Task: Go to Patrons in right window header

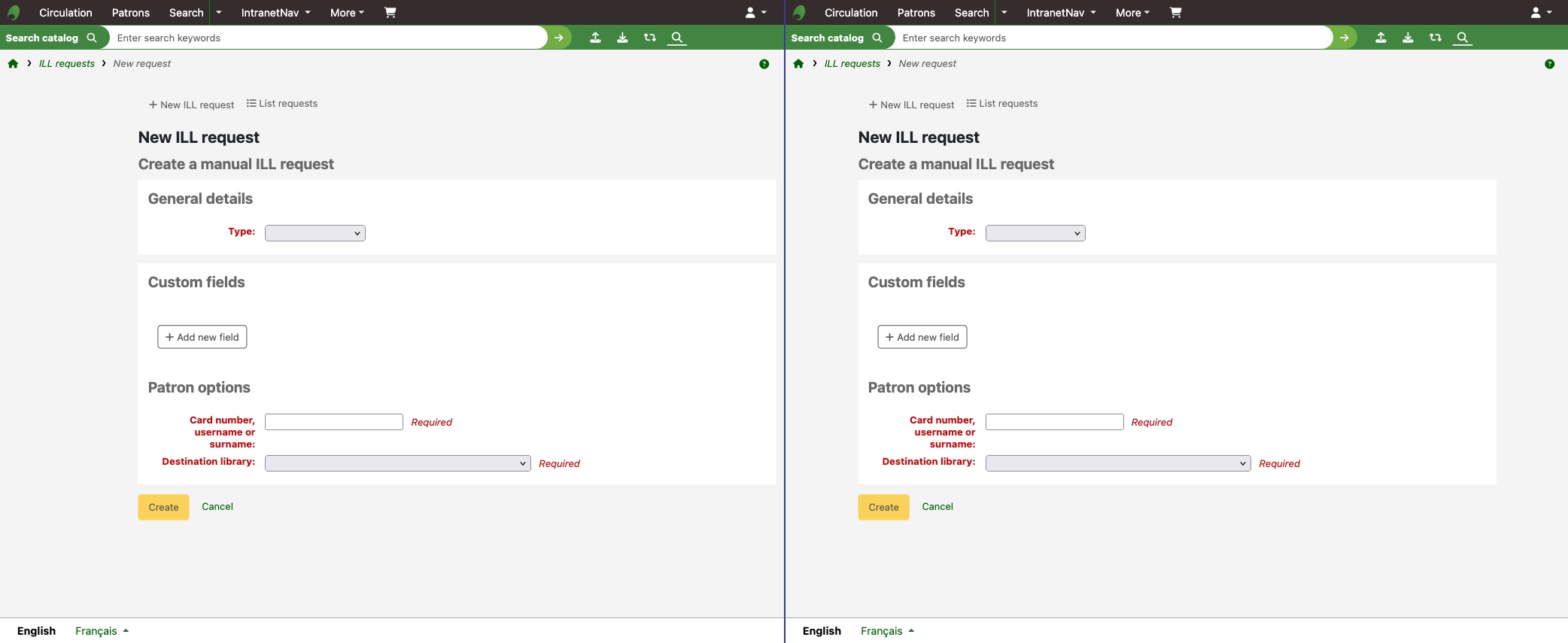Action: [x=916, y=13]
